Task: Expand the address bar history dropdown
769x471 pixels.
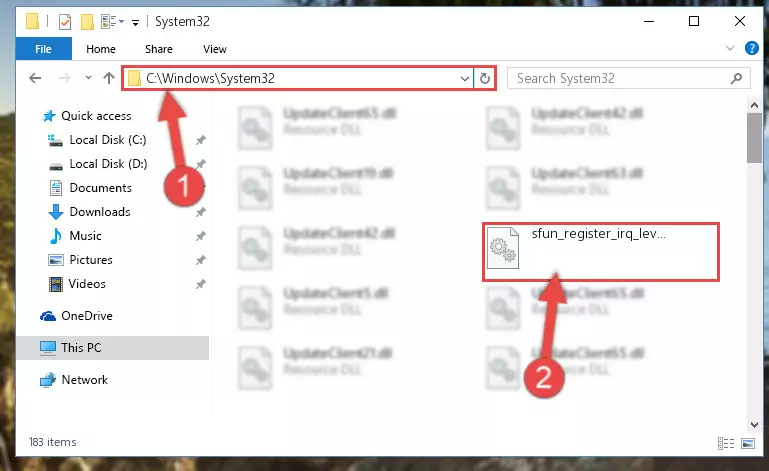Action: tap(464, 78)
